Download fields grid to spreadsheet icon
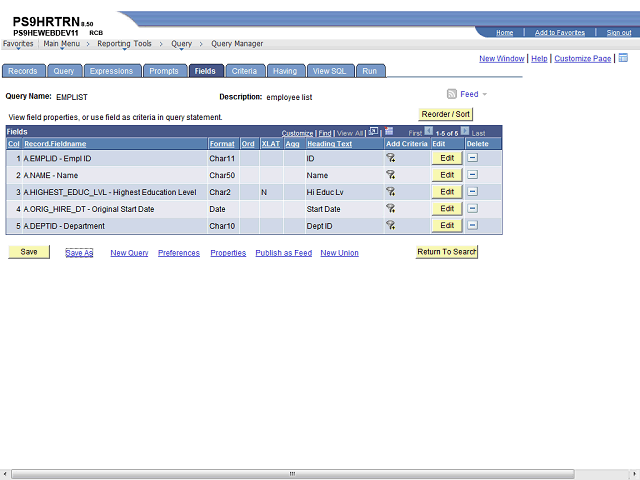640x480 pixels. (390, 132)
